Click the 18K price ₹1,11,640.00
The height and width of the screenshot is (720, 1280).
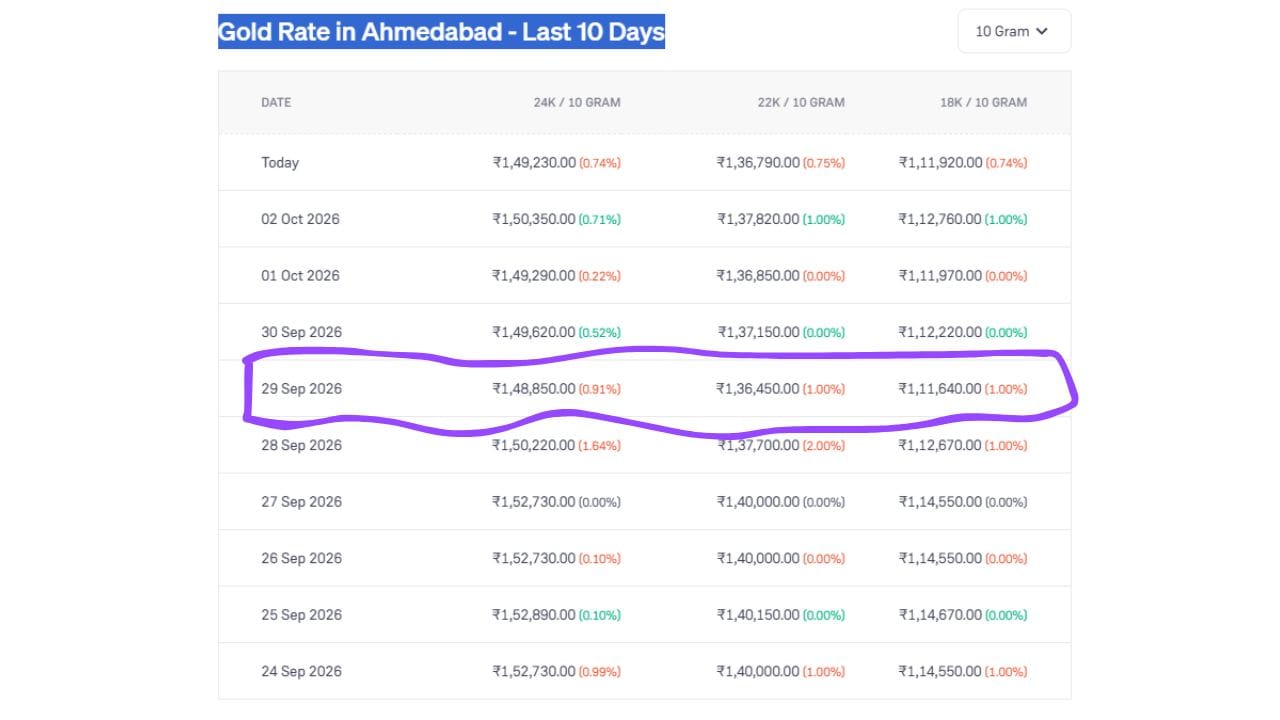pos(941,388)
